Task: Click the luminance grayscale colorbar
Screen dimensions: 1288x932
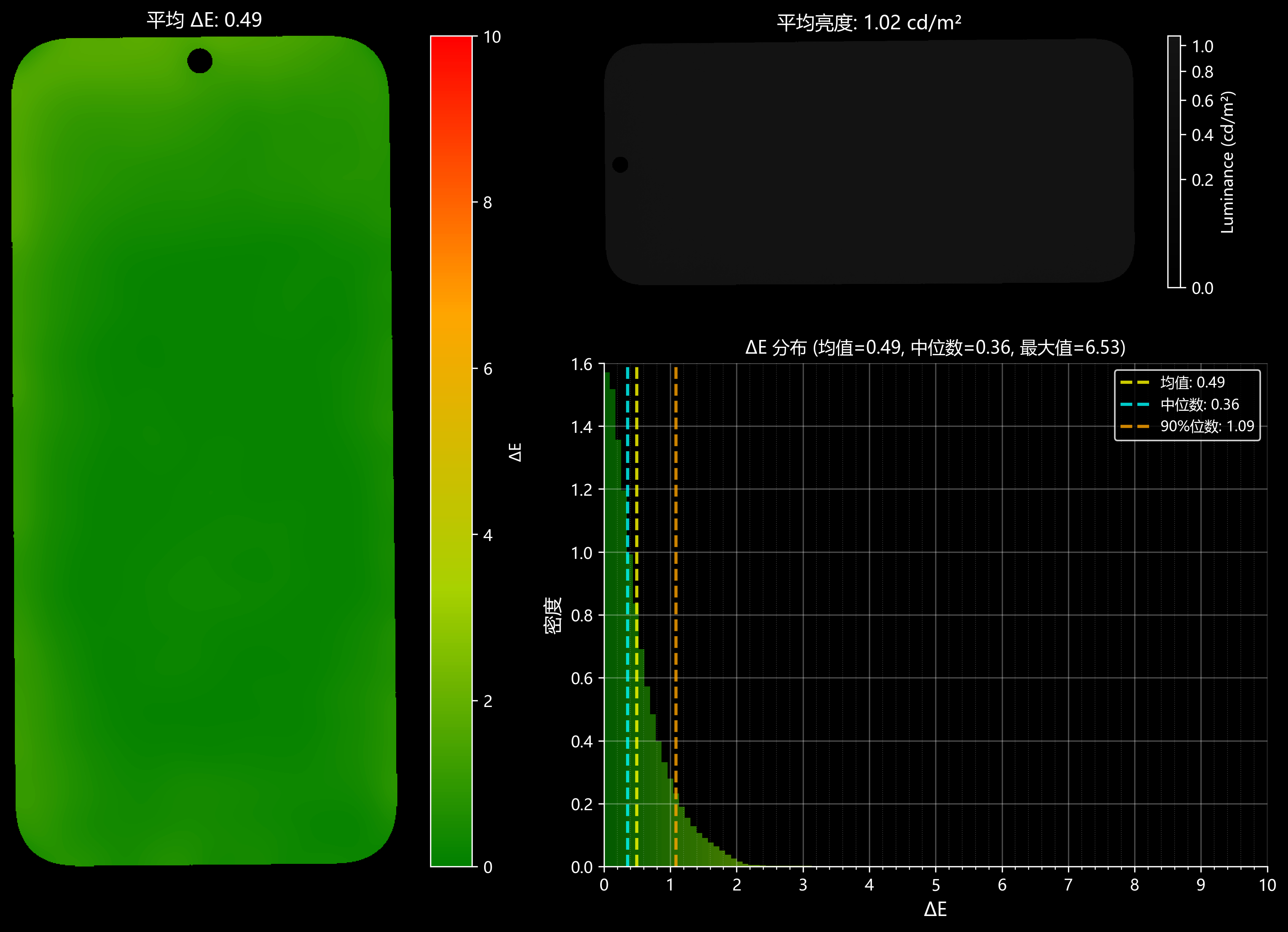Action: 1174,162
